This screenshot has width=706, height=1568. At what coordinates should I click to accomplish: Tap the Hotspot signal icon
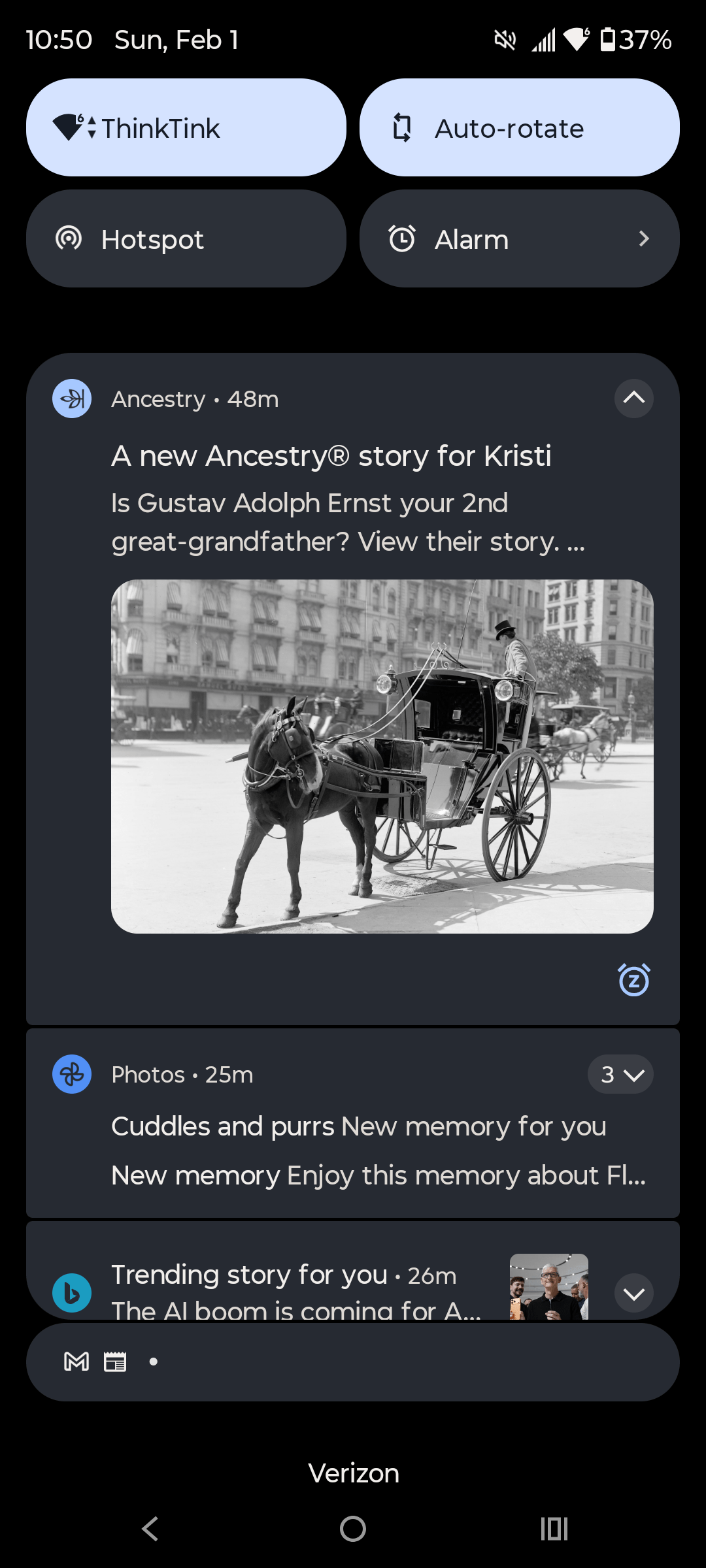click(x=70, y=239)
